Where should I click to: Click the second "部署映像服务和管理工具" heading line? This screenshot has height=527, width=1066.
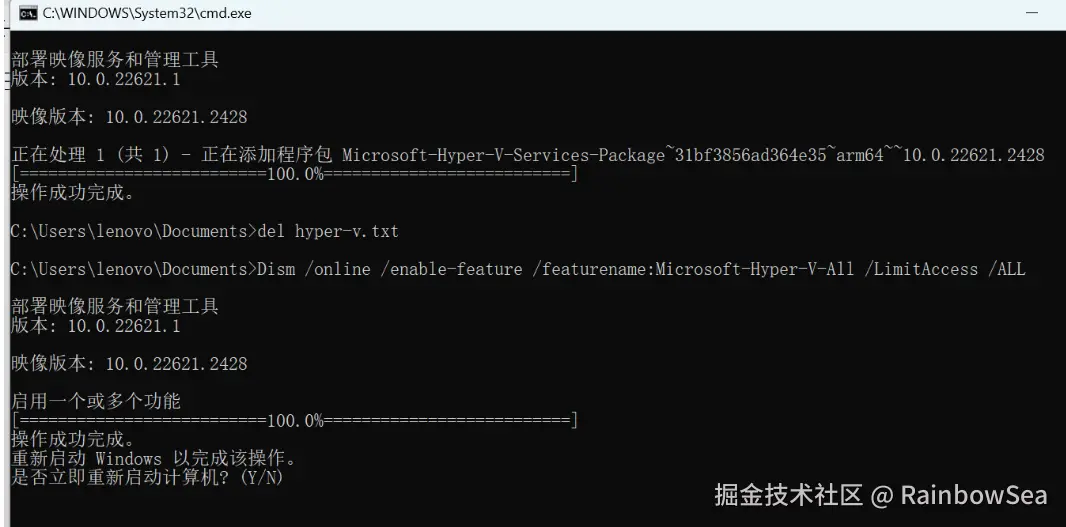coord(115,306)
